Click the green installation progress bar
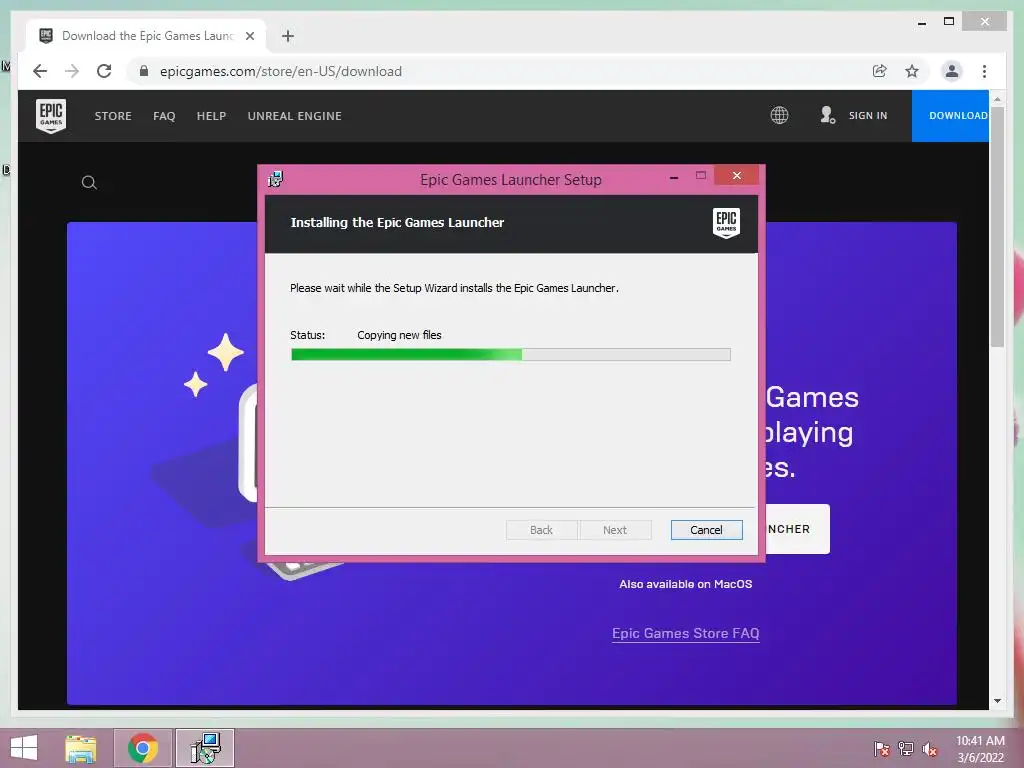This screenshot has height=768, width=1024. [511, 355]
